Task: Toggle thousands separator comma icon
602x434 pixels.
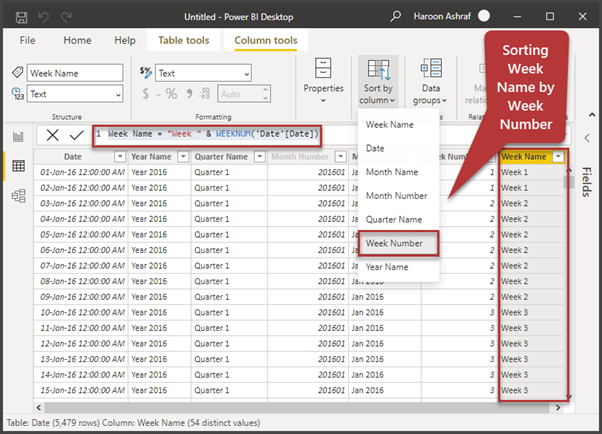Action: pyautogui.click(x=189, y=93)
